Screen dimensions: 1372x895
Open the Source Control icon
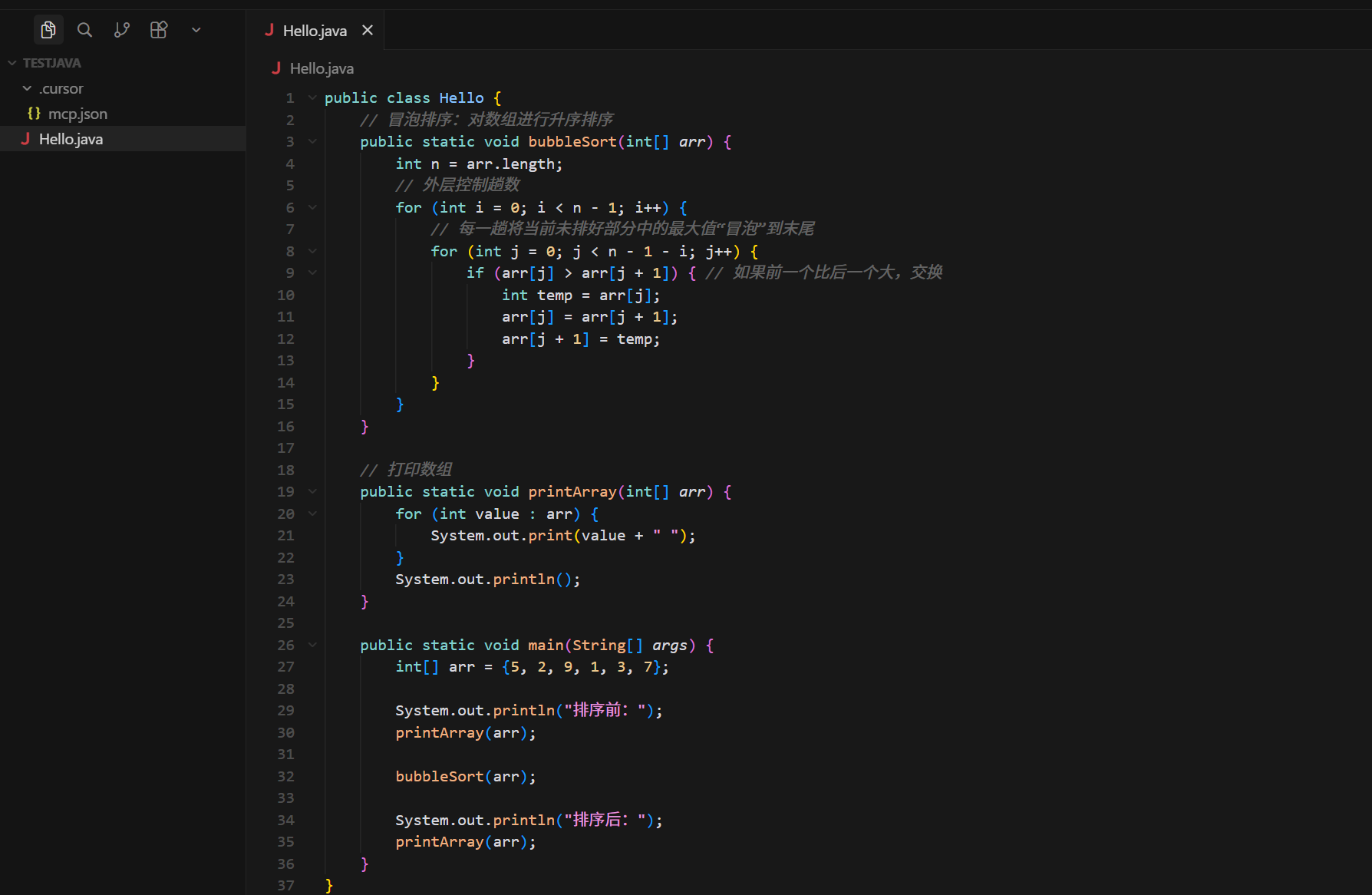coord(121,30)
